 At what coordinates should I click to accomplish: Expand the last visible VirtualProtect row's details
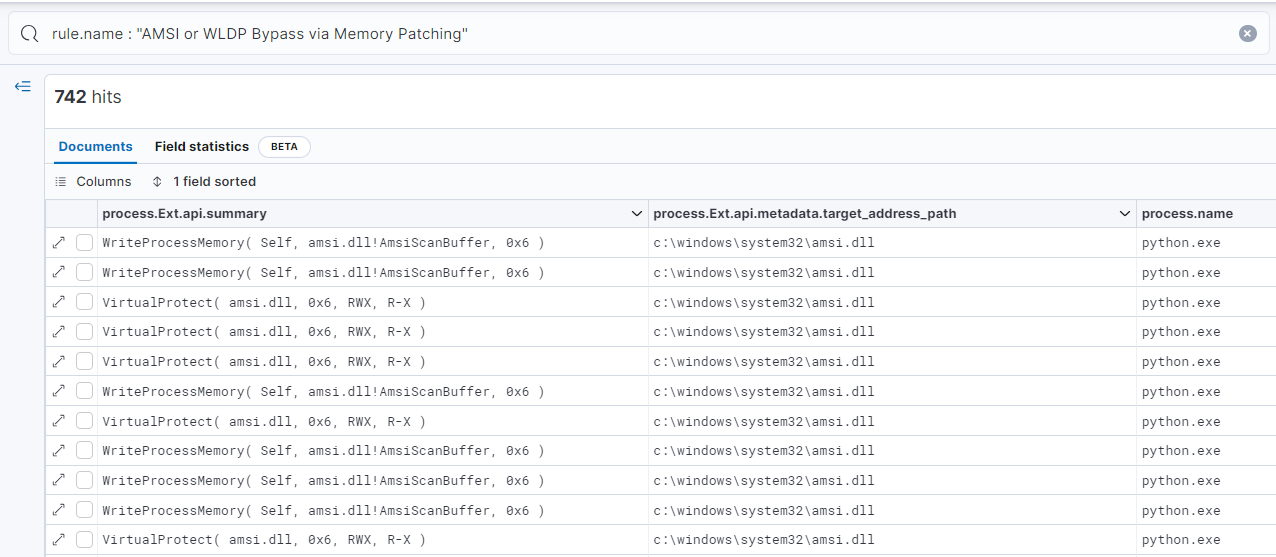(59, 540)
